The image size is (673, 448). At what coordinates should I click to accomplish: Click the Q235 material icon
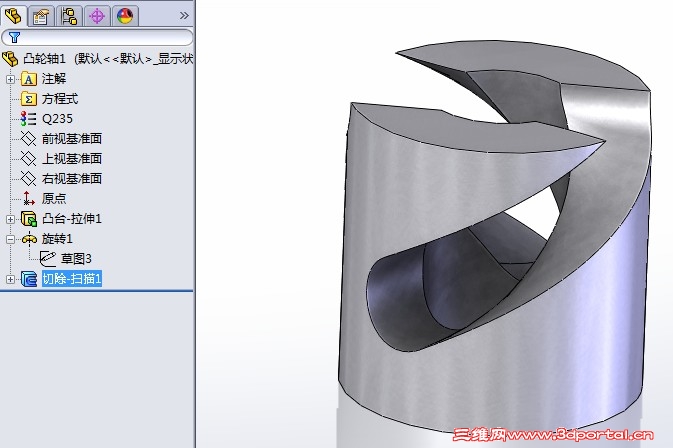[x=29, y=119]
